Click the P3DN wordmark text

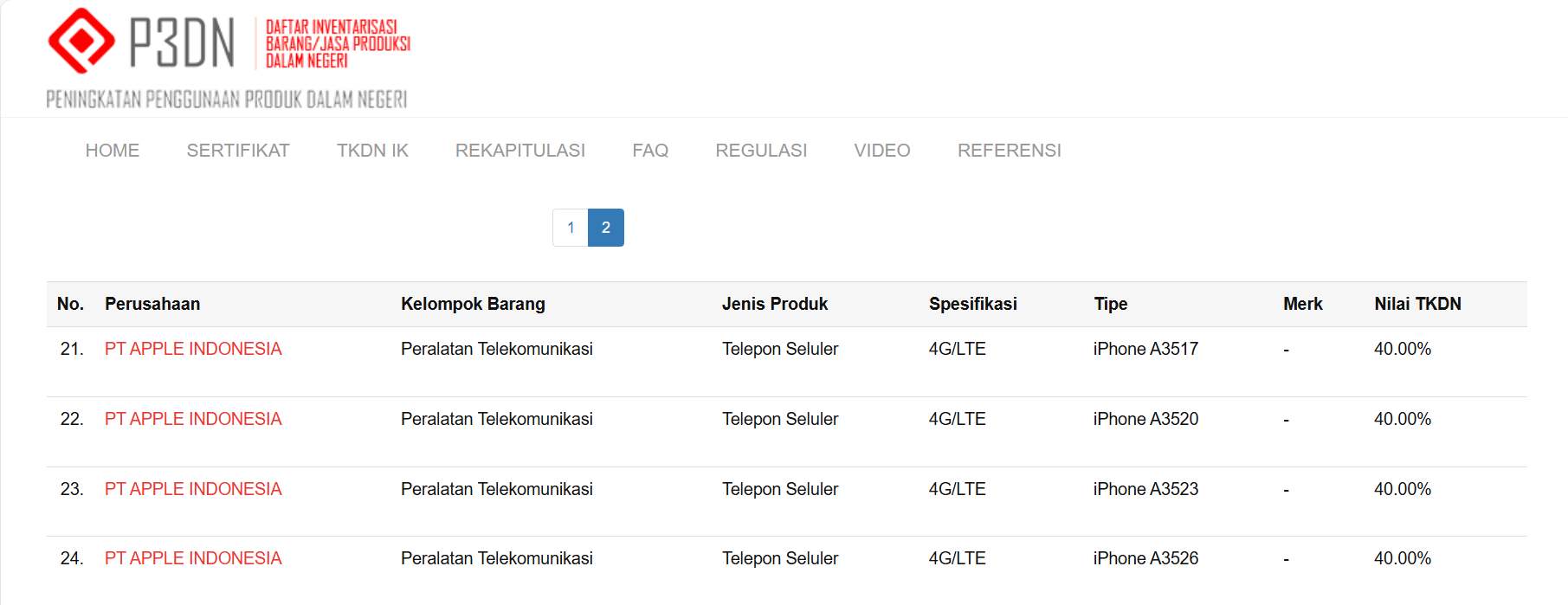(182, 43)
